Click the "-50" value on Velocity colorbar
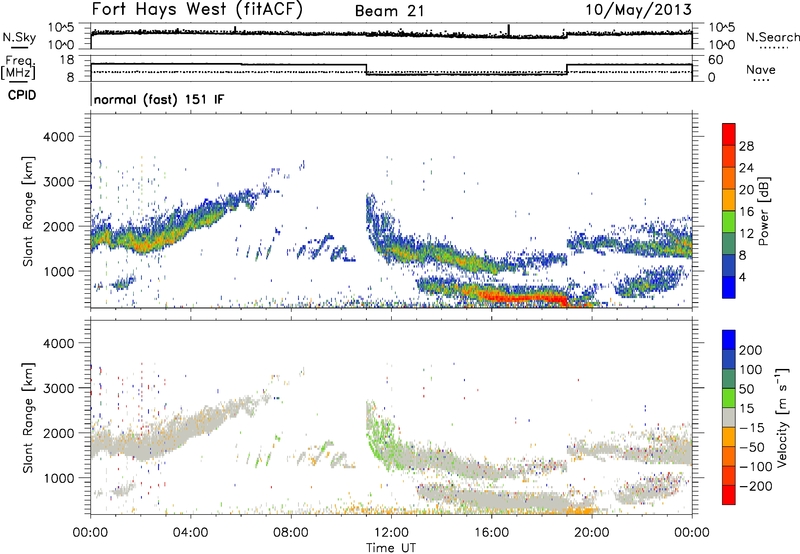 (752, 447)
